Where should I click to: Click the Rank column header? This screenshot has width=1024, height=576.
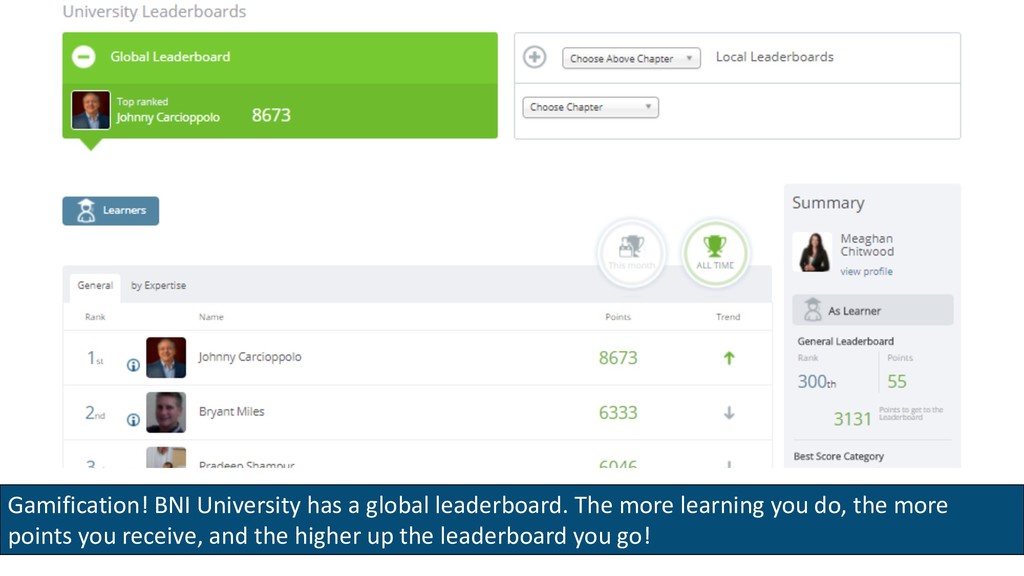(x=95, y=317)
